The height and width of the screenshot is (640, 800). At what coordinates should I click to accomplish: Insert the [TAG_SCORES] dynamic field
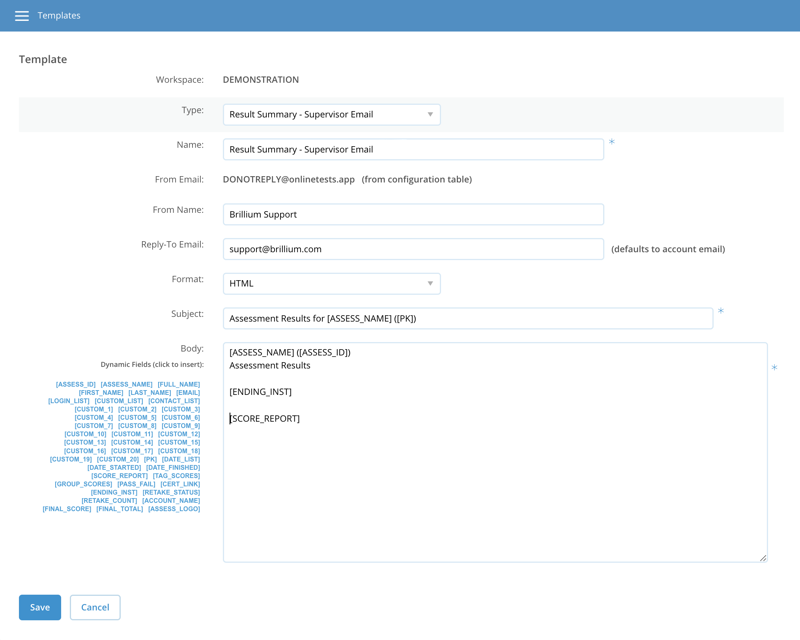177,476
